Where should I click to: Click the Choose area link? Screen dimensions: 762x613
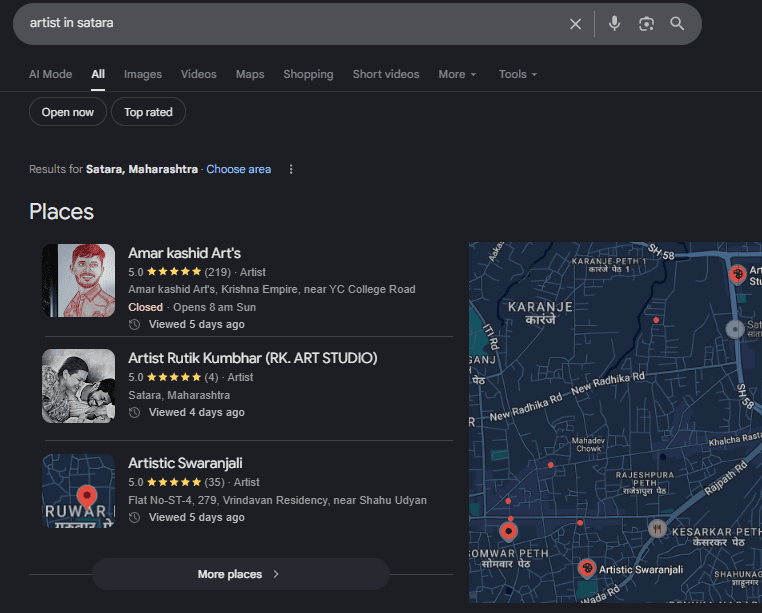[x=239, y=169]
